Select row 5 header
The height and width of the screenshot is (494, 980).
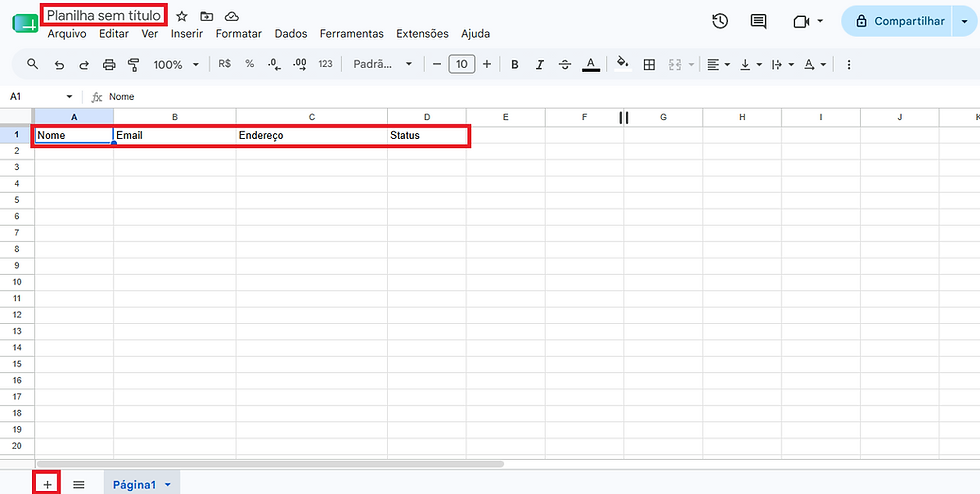pos(17,199)
